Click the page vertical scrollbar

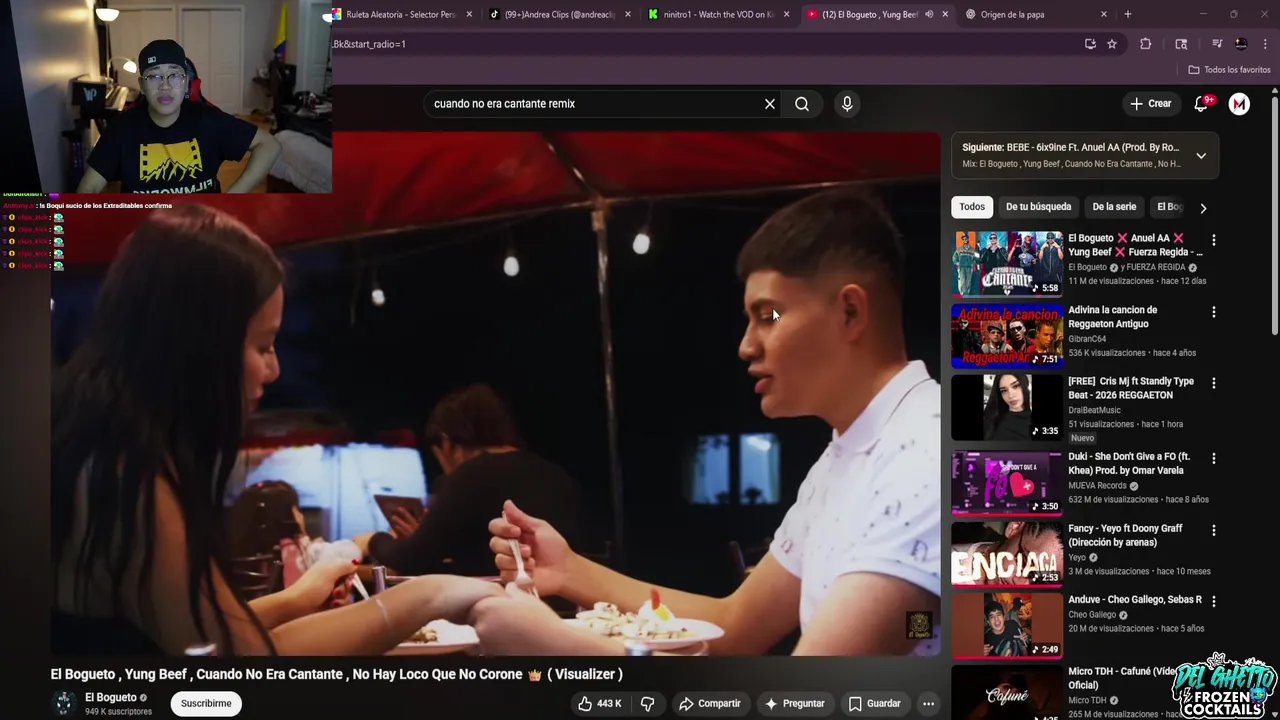point(1274,215)
